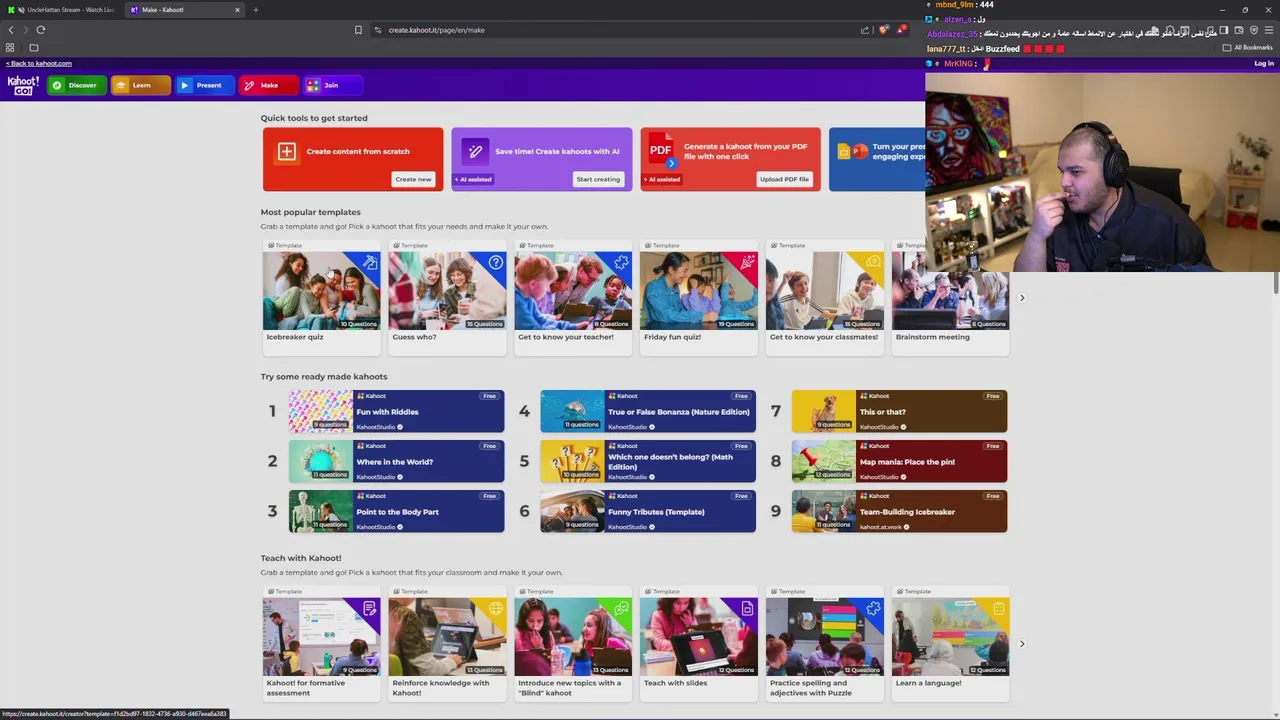Viewport: 1280px width, 720px height.
Task: Open the All Bookmarks folder
Action: pyautogui.click(x=1249, y=48)
